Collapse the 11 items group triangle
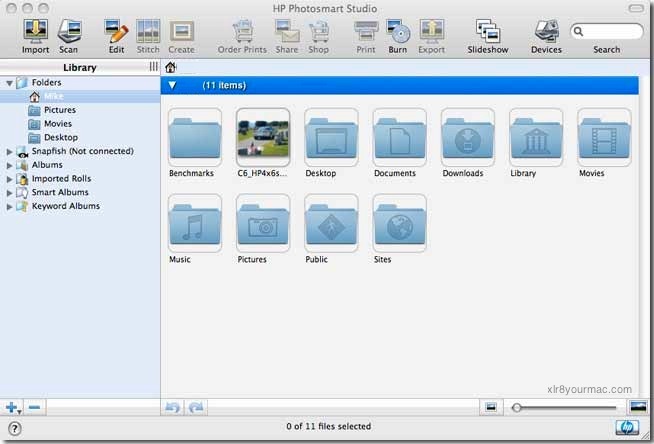This screenshot has height=444, width=654. (x=172, y=85)
